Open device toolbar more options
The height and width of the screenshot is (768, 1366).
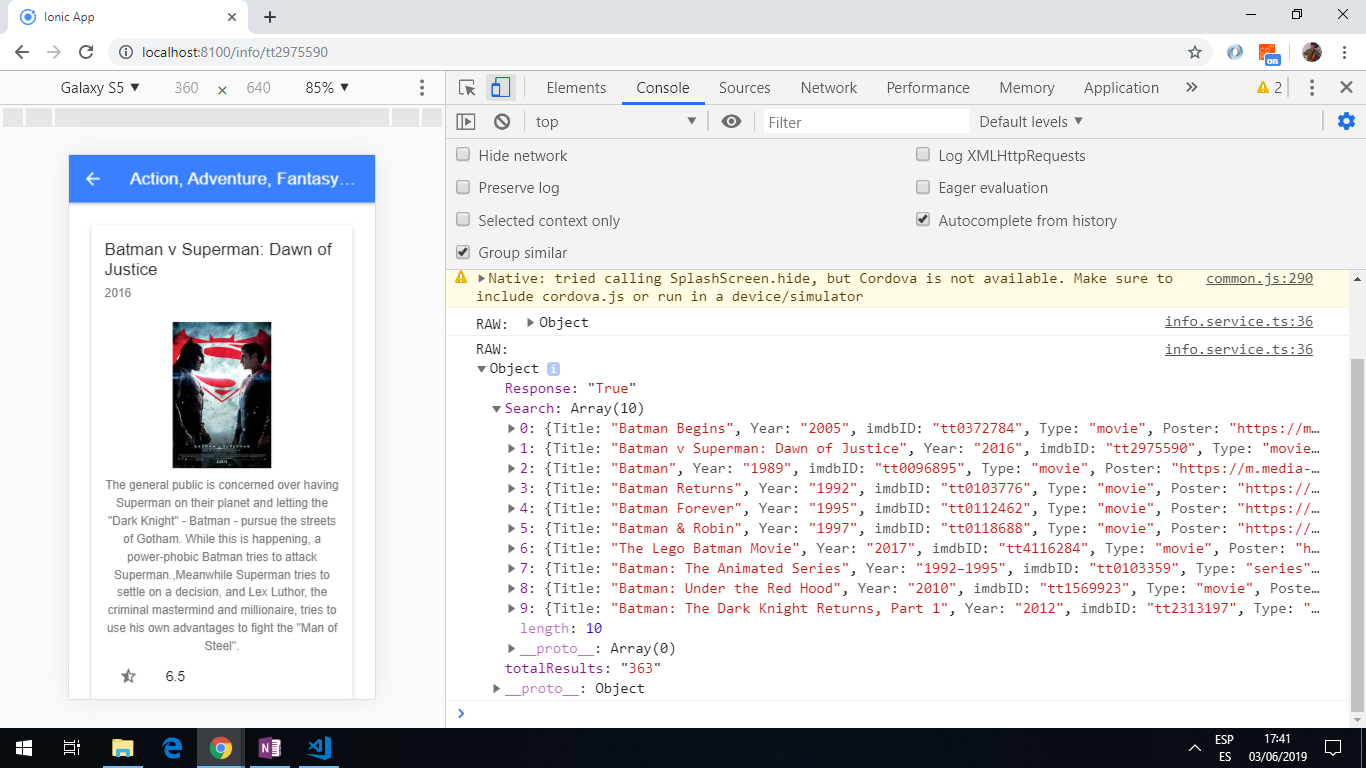(x=422, y=88)
